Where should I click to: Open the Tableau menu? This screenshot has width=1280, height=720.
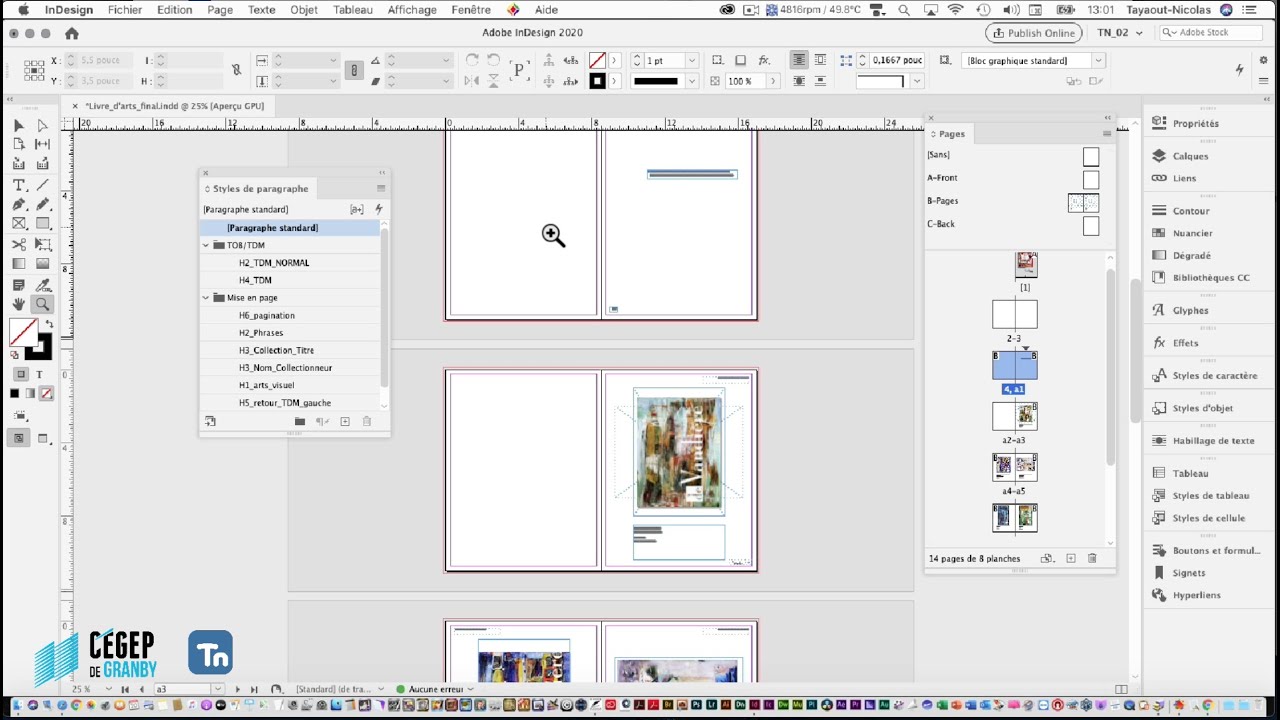pyautogui.click(x=353, y=10)
